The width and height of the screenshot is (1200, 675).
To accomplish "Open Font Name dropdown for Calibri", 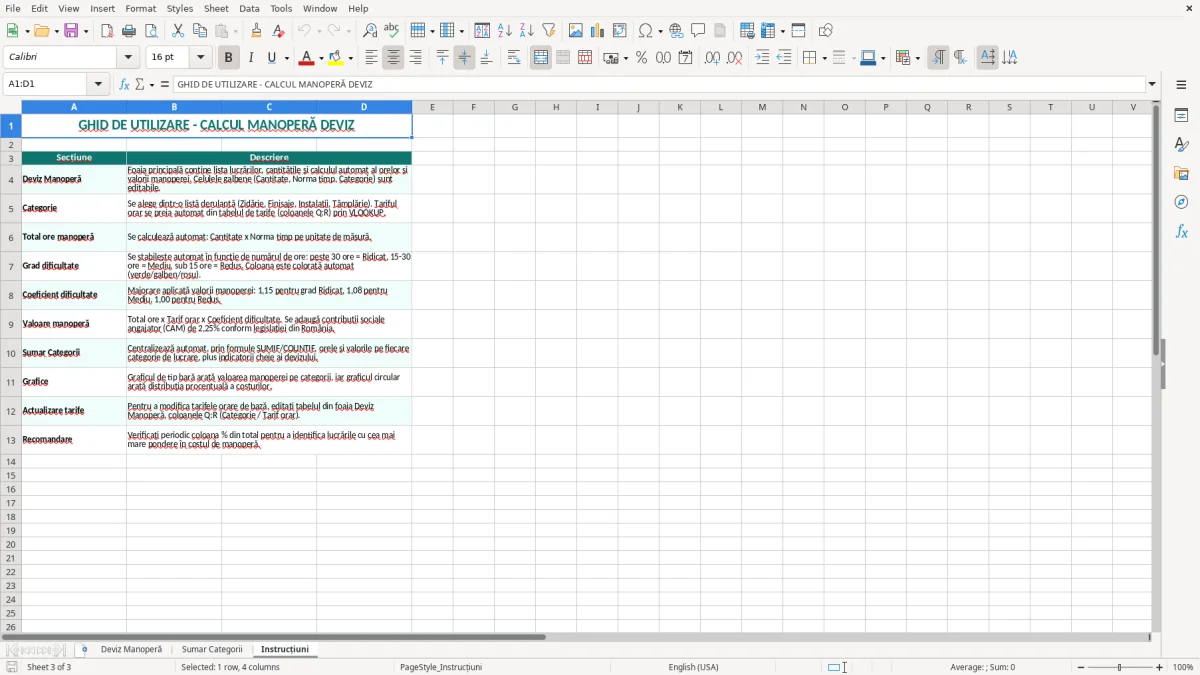I will [x=128, y=58].
